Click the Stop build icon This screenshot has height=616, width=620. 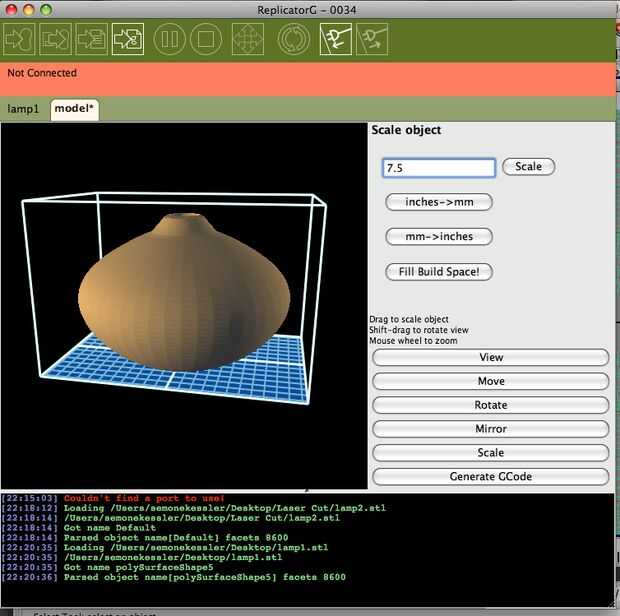click(x=206, y=39)
